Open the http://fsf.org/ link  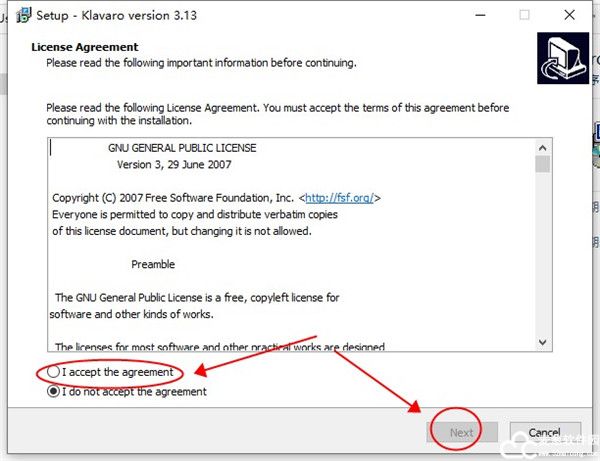[x=341, y=198]
